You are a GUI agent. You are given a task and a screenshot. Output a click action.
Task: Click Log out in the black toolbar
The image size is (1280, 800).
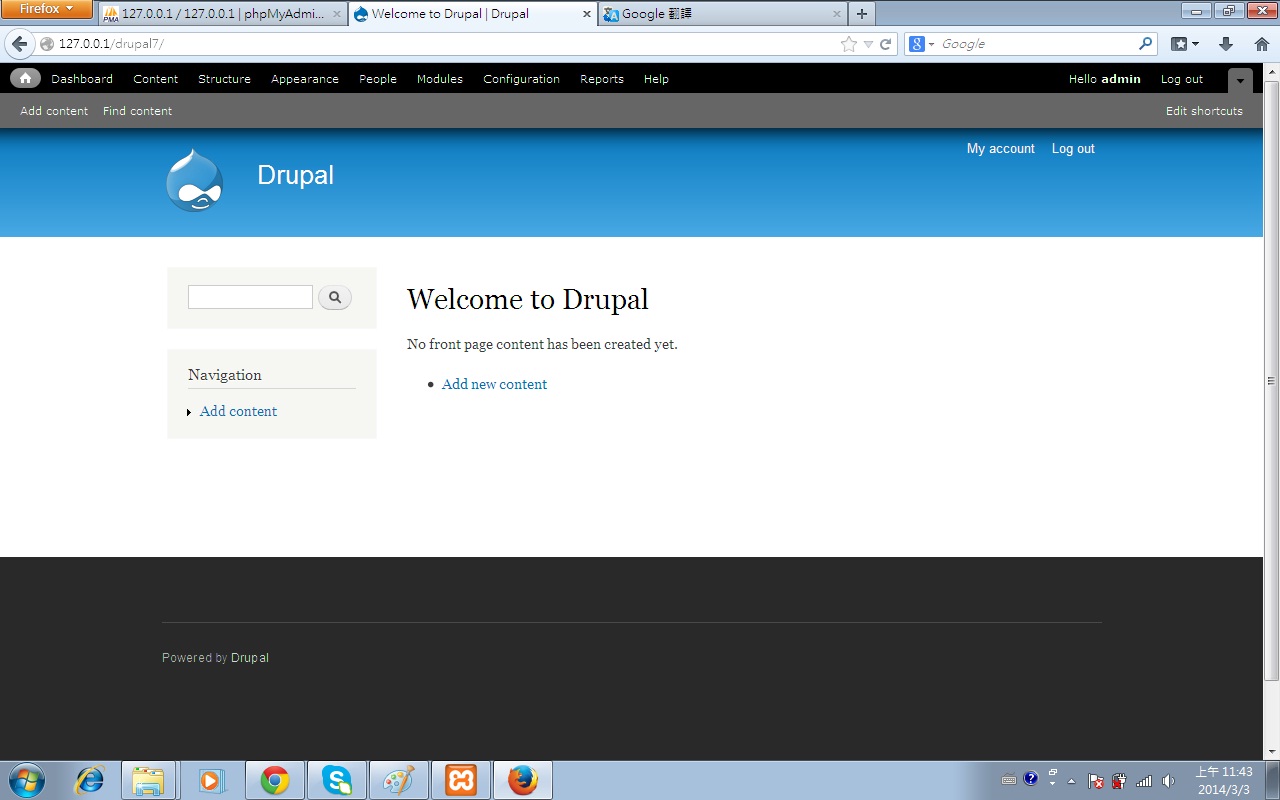(1182, 79)
